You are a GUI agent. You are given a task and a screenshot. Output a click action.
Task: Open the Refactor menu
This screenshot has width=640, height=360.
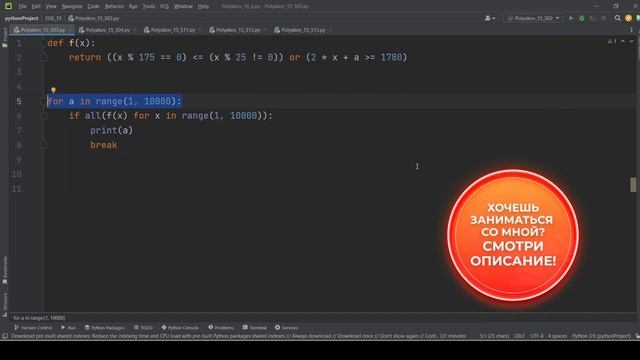[114, 6]
